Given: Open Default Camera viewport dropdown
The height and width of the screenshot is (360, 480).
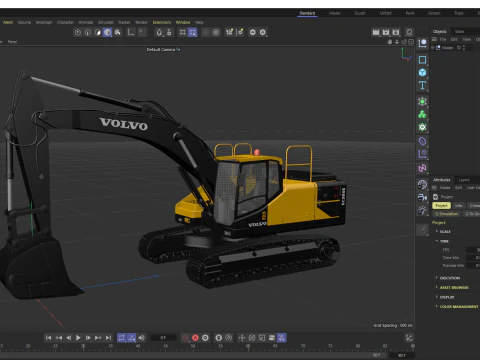Looking at the screenshot, I should click(163, 49).
